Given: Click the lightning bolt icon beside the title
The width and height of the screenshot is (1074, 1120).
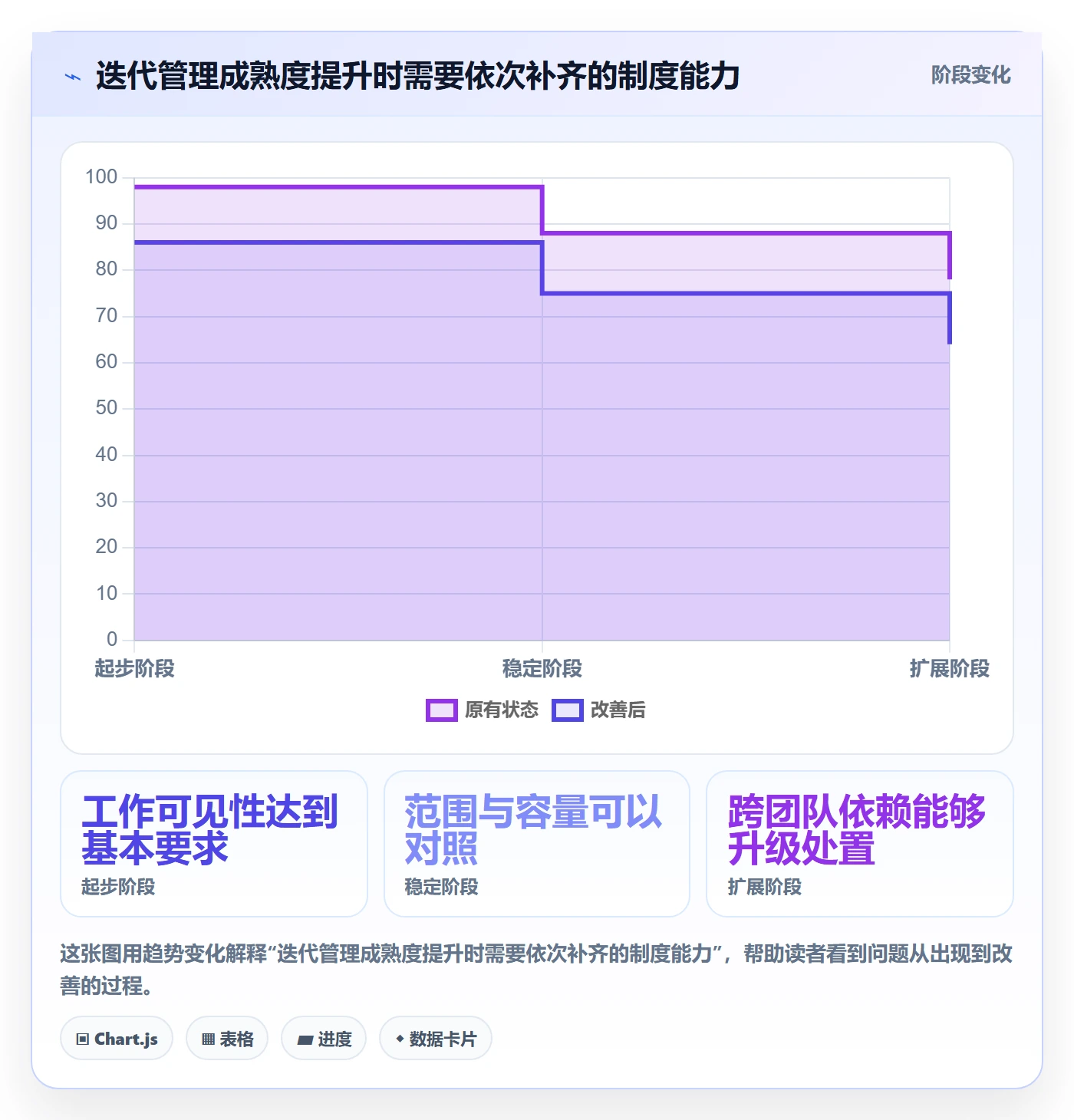Looking at the screenshot, I should tap(73, 77).
